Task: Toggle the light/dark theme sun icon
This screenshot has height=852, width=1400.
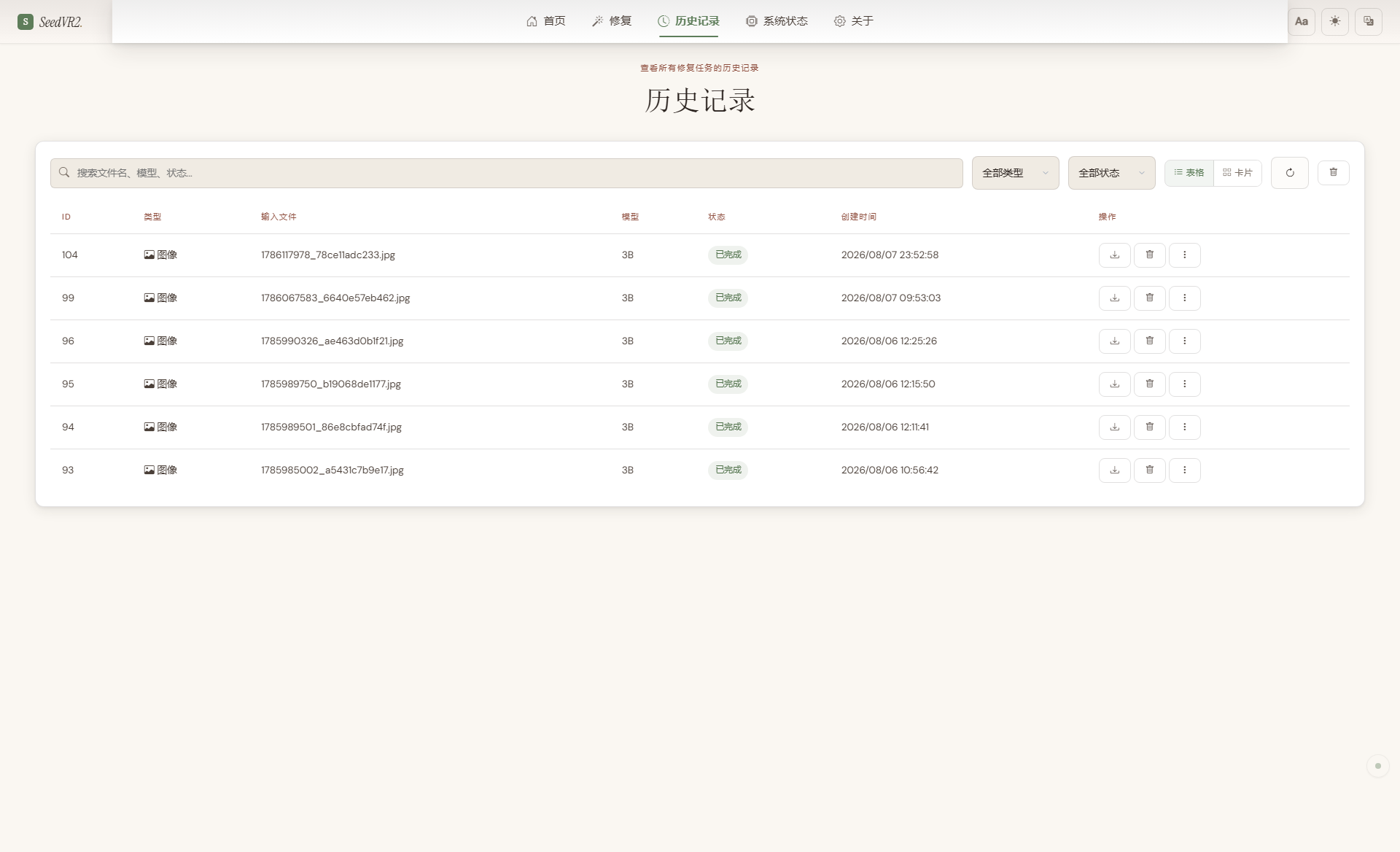Action: (1334, 21)
